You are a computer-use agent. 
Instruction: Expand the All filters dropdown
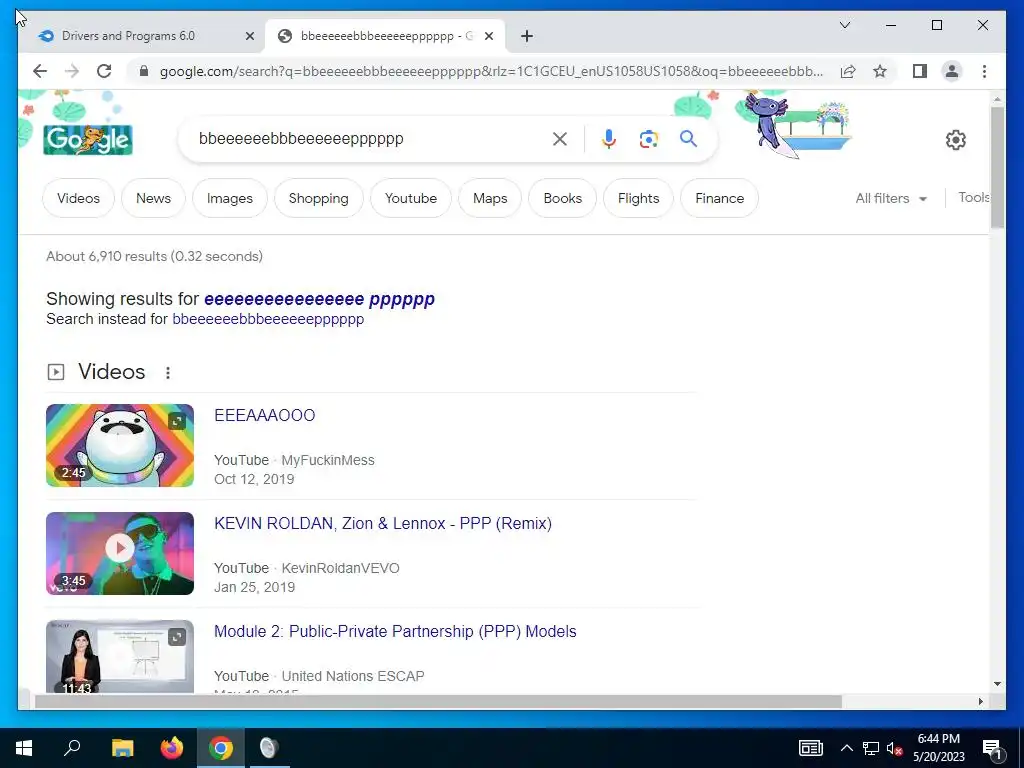tap(891, 198)
